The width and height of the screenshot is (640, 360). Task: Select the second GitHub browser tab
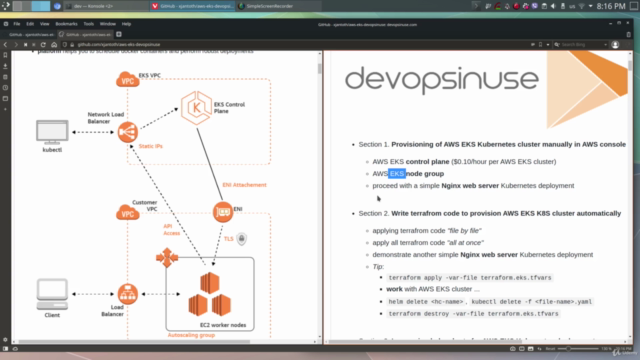coord(85,35)
